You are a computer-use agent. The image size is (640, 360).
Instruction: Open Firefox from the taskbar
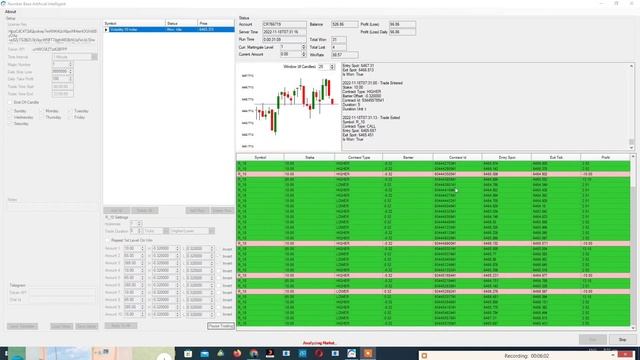pyautogui.click(x=237, y=353)
